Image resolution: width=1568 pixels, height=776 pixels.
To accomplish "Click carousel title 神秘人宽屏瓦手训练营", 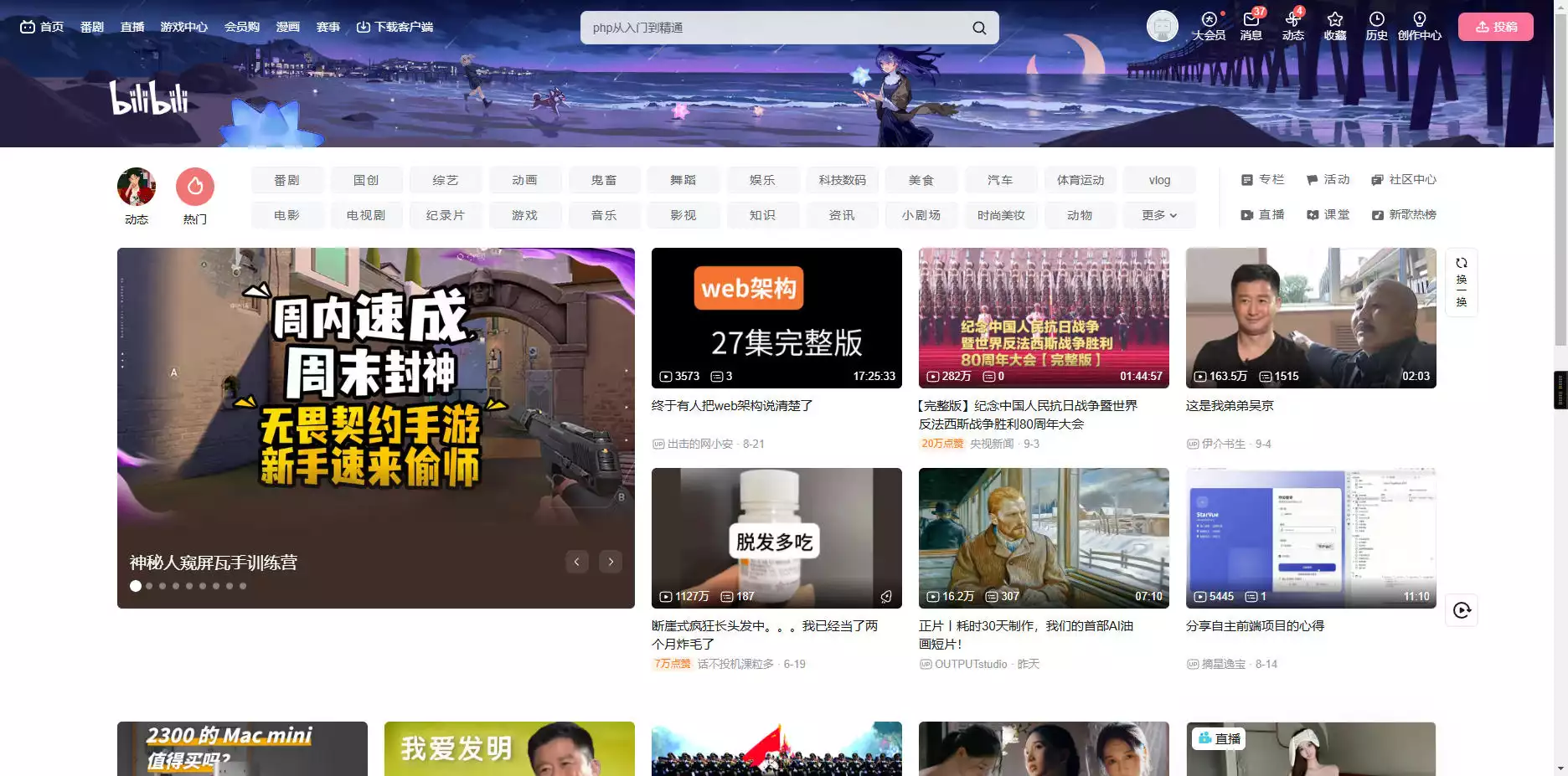I will coord(214,563).
